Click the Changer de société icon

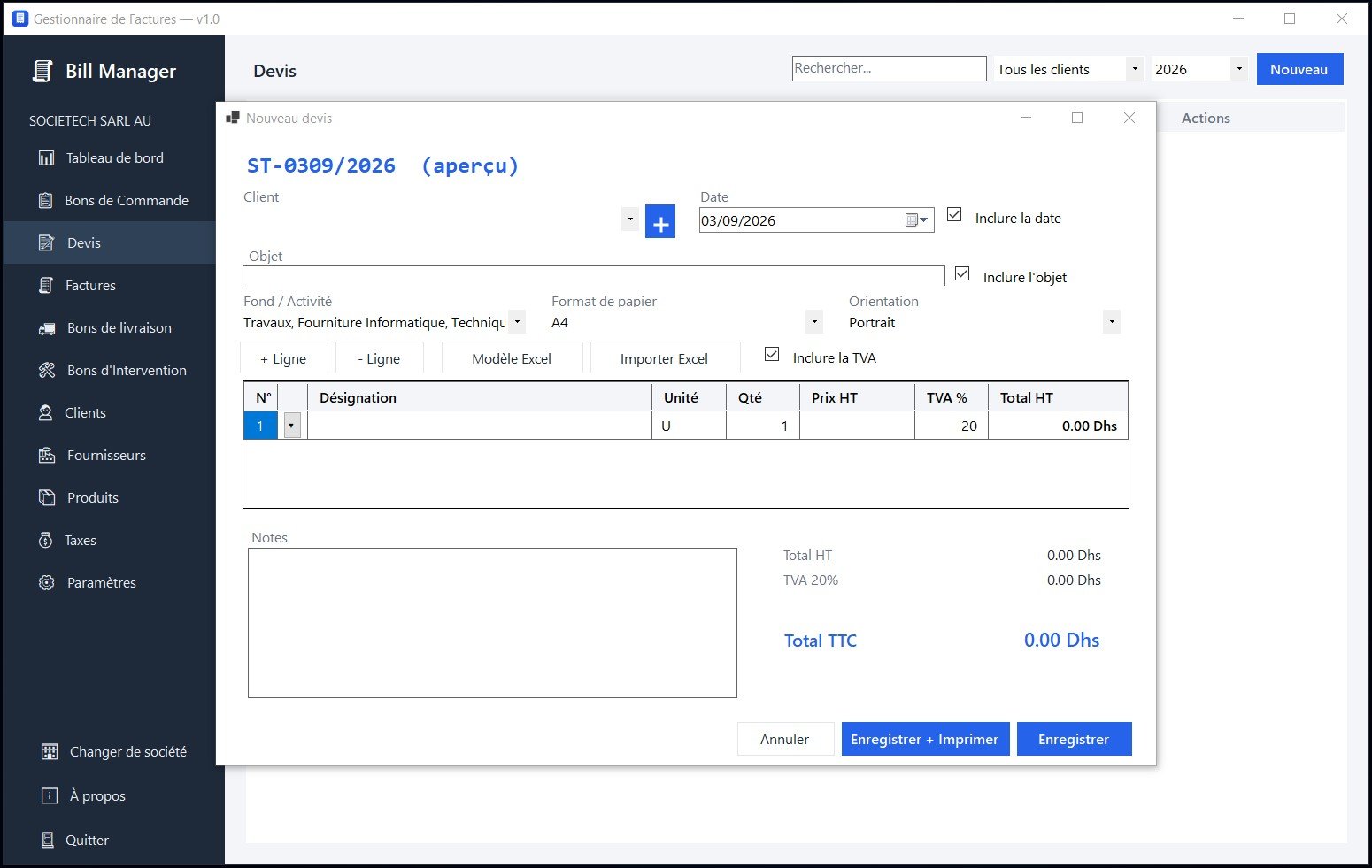[50, 752]
